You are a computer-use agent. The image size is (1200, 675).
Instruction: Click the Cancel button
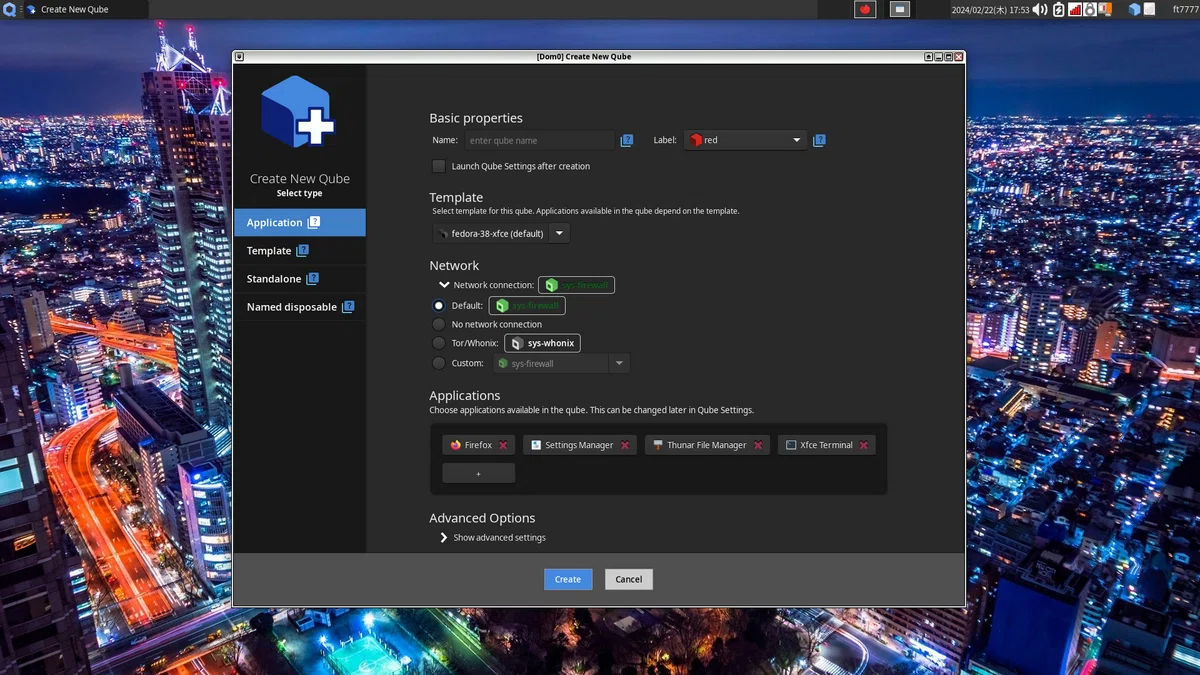[x=629, y=579]
